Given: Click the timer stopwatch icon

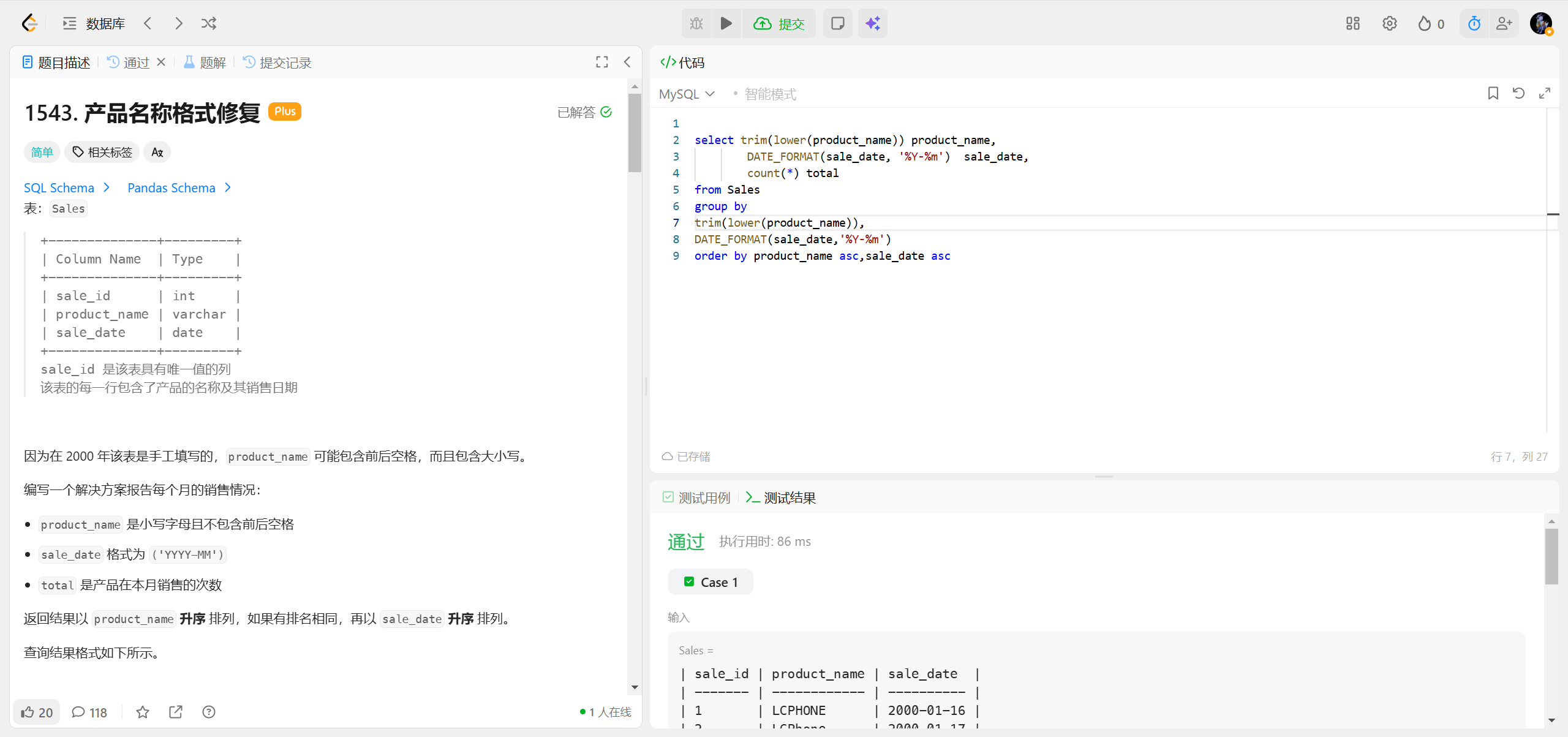Looking at the screenshot, I should pyautogui.click(x=1474, y=23).
